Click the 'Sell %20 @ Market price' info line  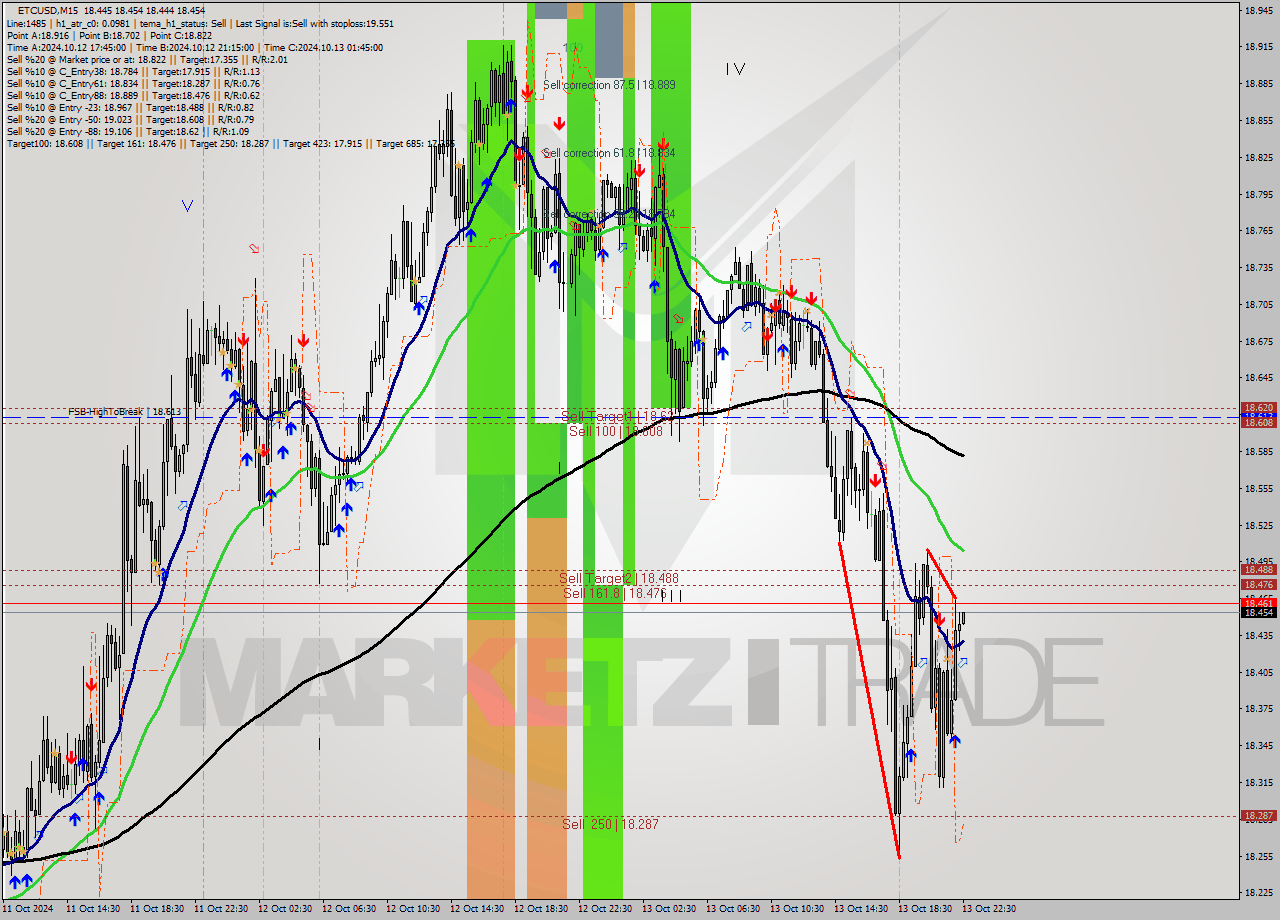click(x=147, y=59)
